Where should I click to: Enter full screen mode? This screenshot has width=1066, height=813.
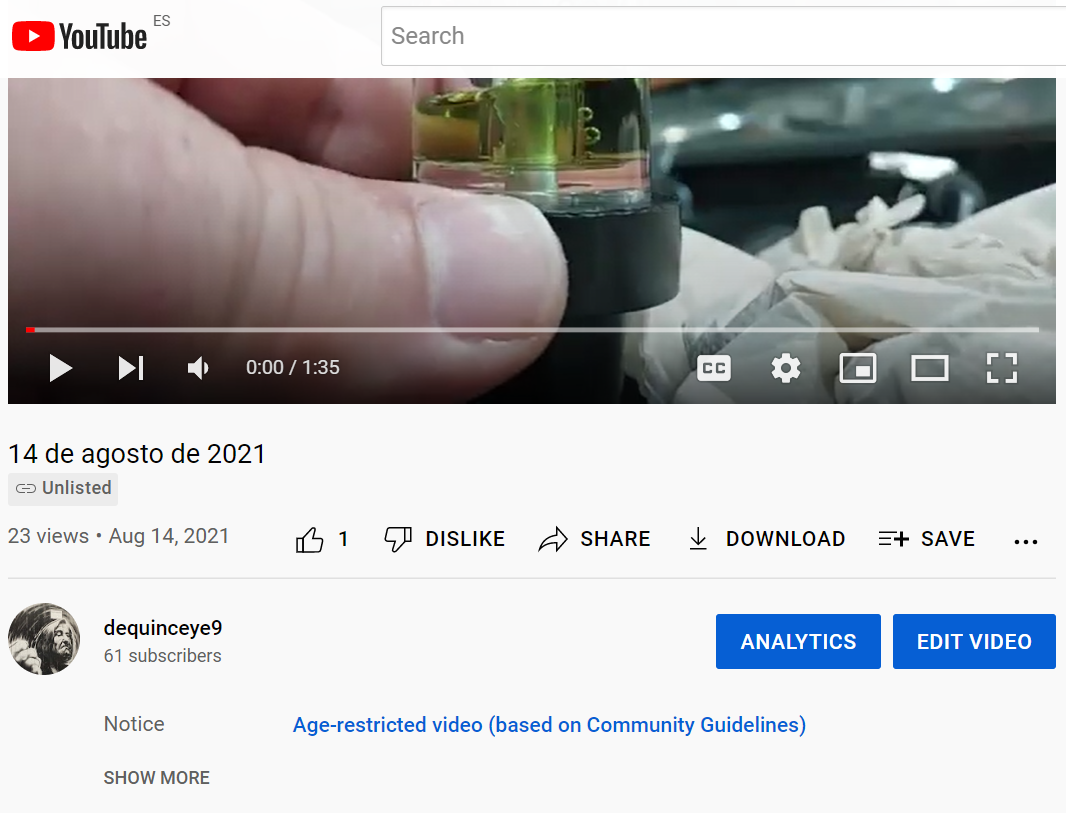tap(1001, 368)
